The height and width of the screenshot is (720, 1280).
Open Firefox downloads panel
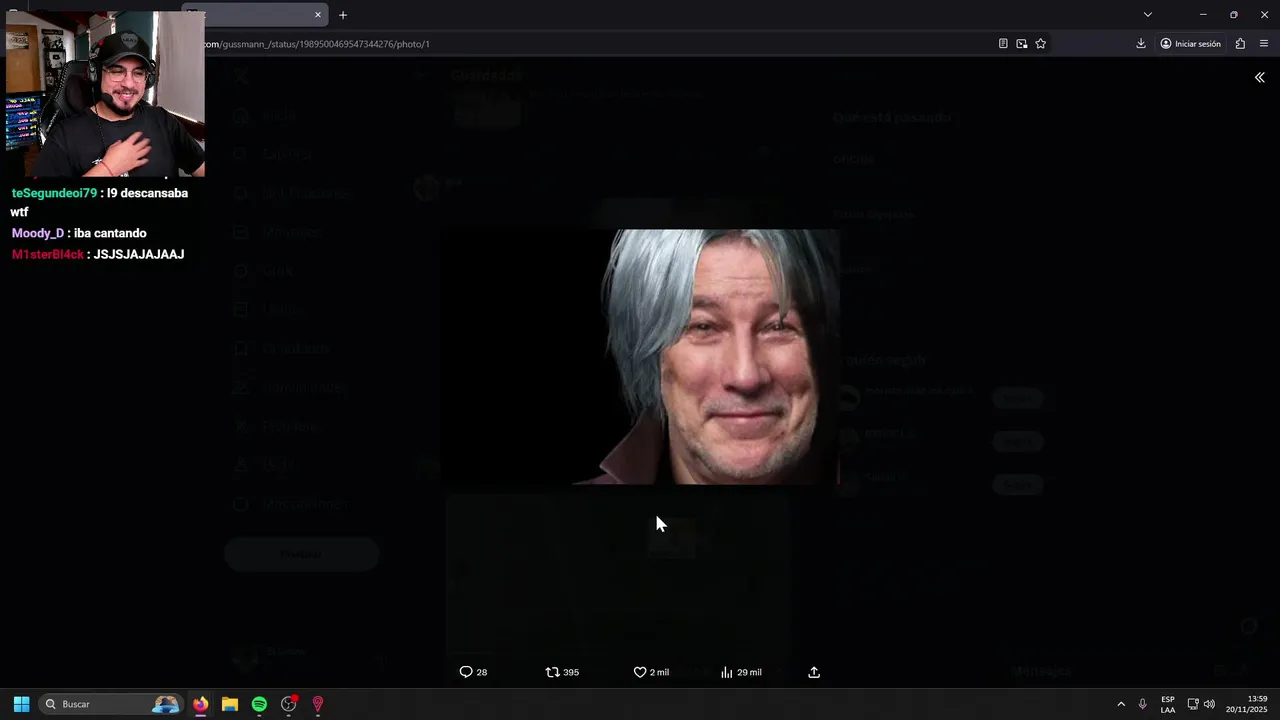coord(1141,44)
